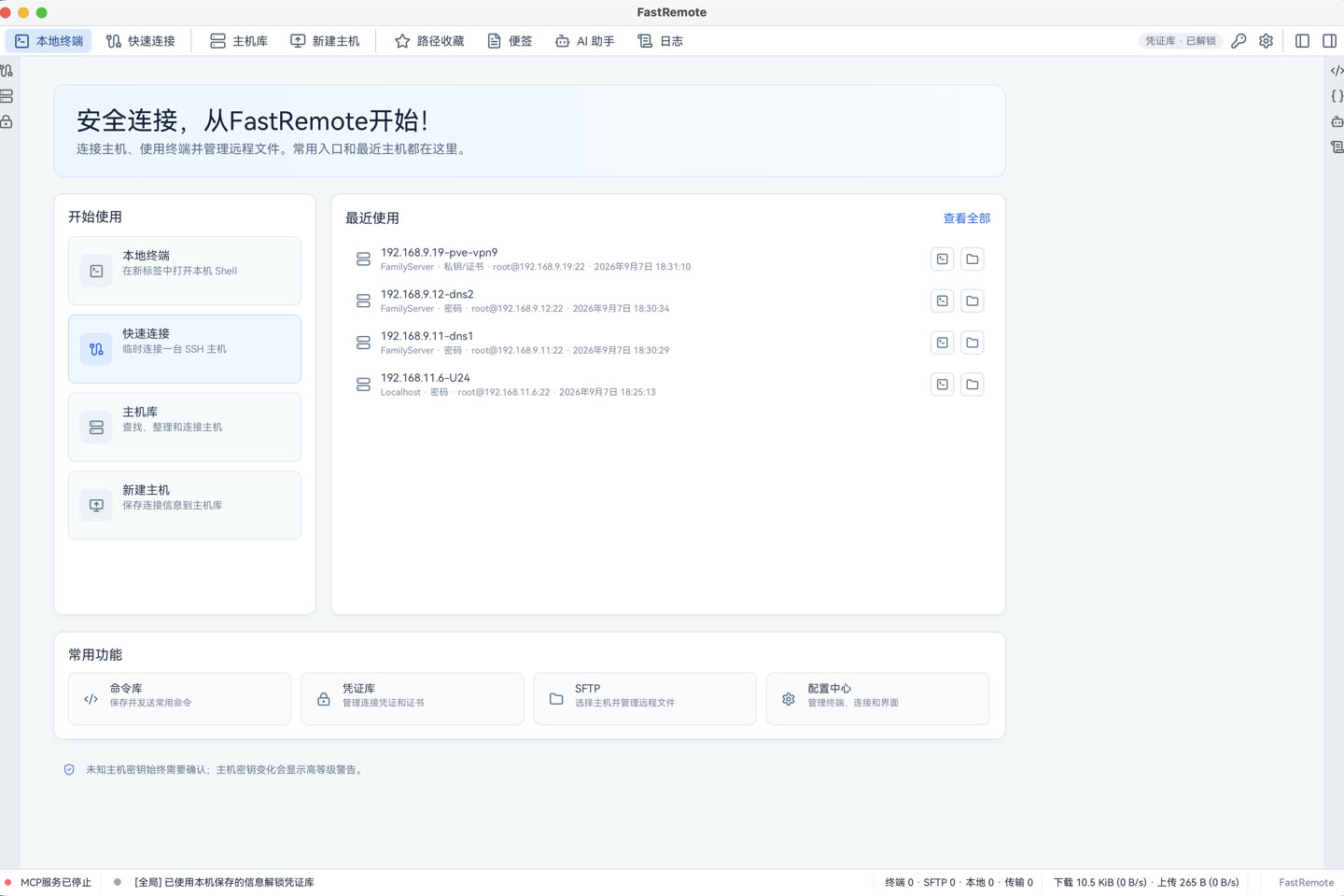Image resolution: width=1344 pixels, height=896 pixels.
Task: Click the </> code icon in right strip
Action: (1337, 71)
